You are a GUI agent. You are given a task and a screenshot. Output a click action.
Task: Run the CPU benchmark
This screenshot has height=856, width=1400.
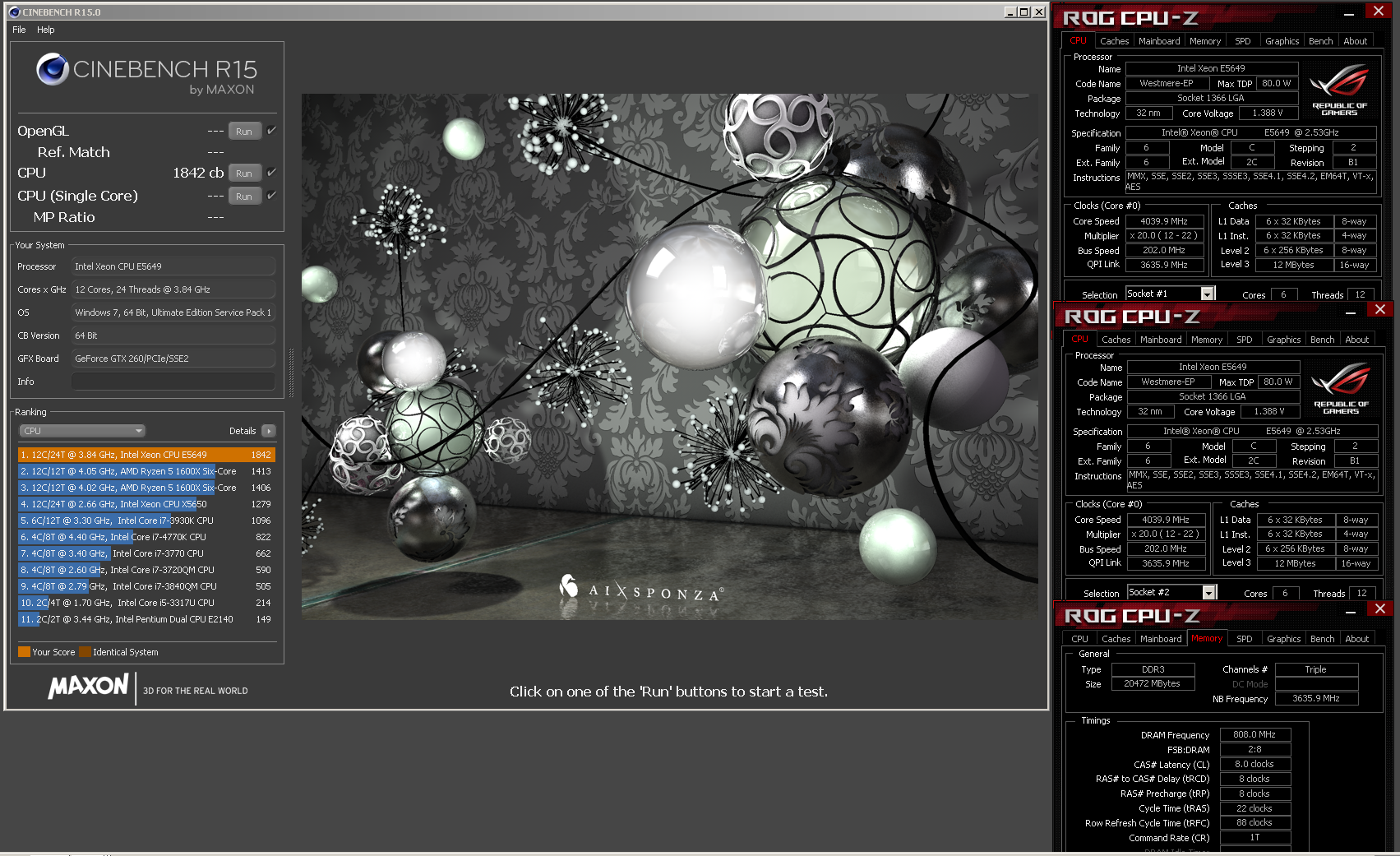[244, 174]
